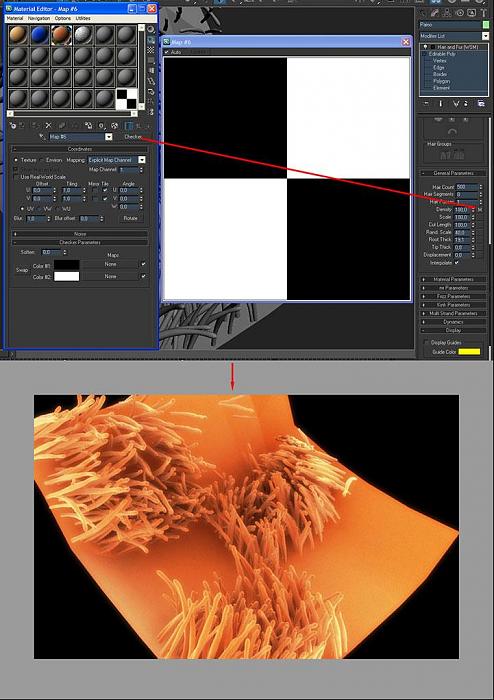
Task: Select the UV radio button
Action: click(23, 208)
